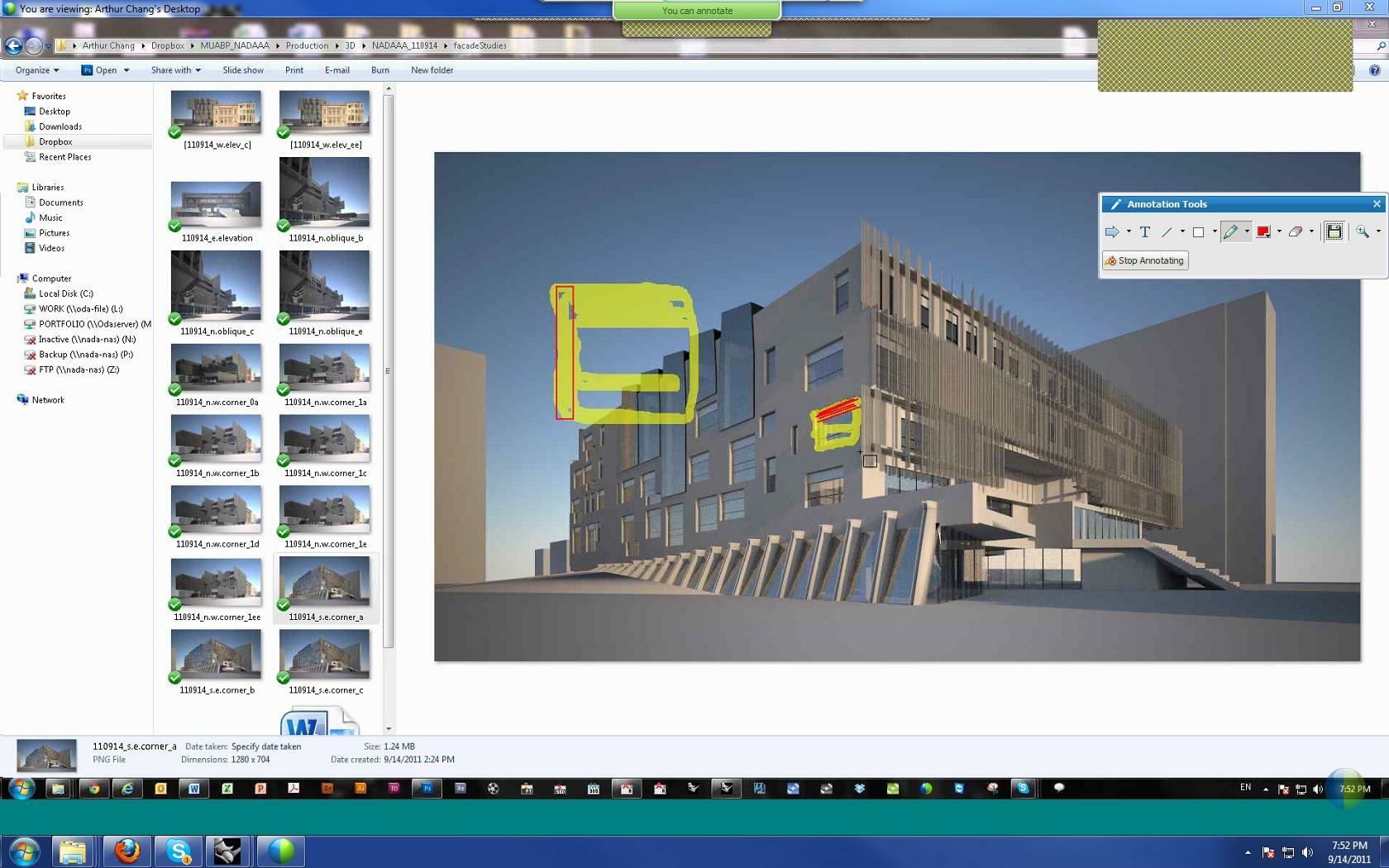This screenshot has height=868, width=1389.
Task: Expand the highlighter tool dropdown arrow
Action: (x=1247, y=232)
